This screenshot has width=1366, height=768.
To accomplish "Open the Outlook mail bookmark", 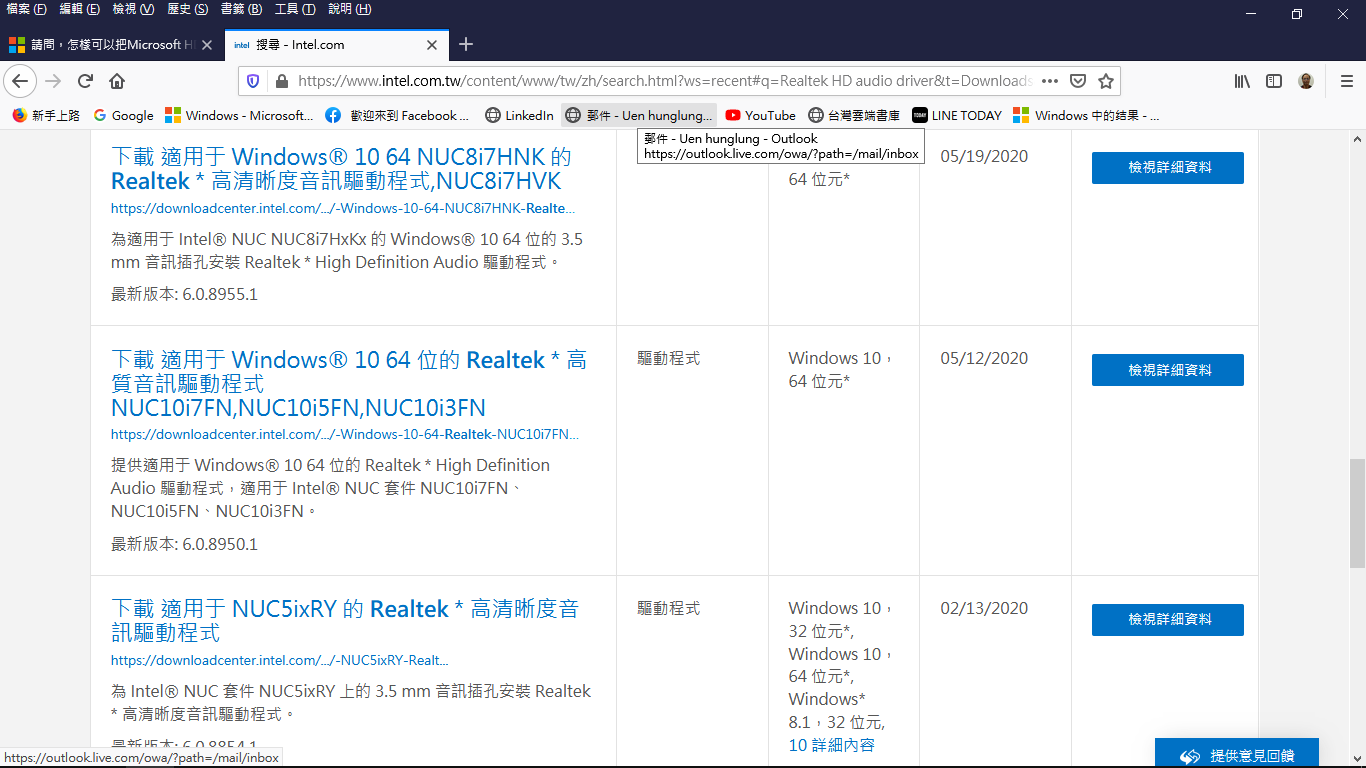I will (x=639, y=115).
